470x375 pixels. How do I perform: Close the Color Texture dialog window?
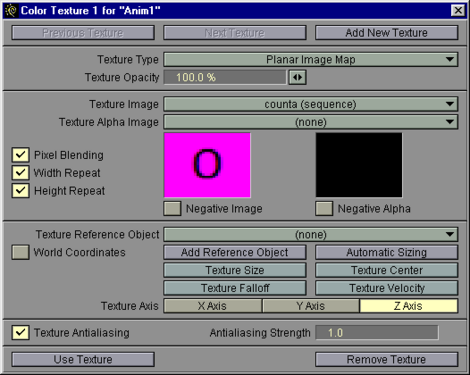(x=458, y=10)
